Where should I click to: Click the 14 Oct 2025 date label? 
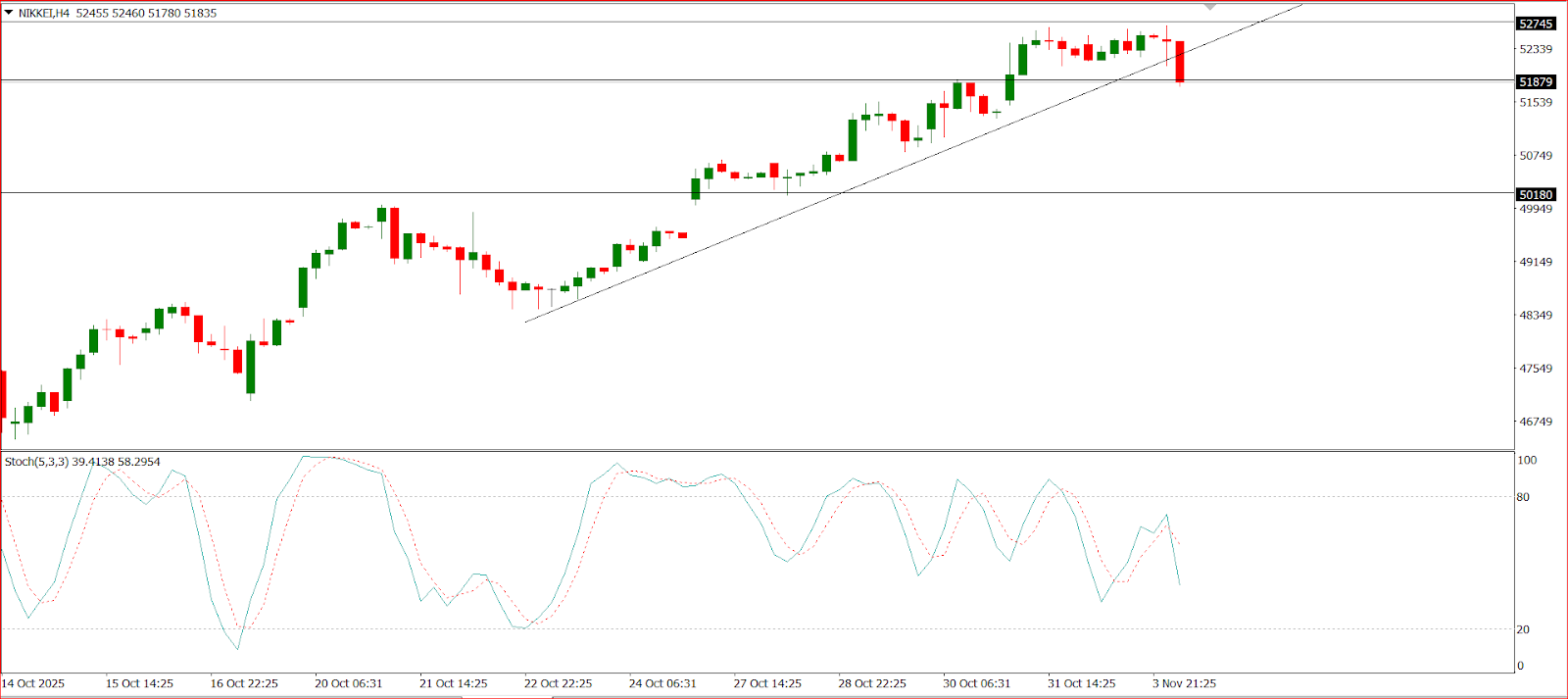33,683
